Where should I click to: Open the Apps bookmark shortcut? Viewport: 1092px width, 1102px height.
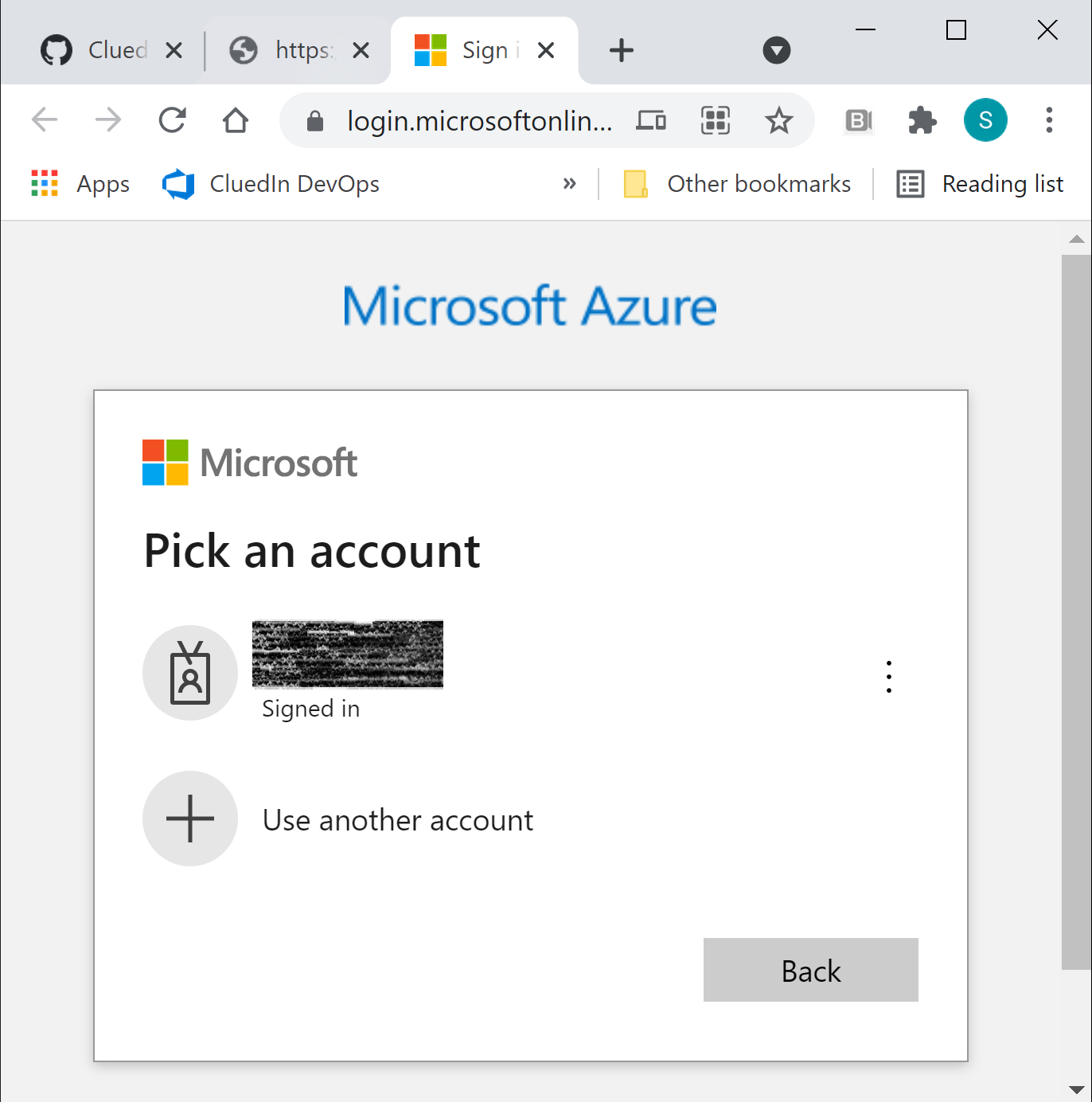80,184
